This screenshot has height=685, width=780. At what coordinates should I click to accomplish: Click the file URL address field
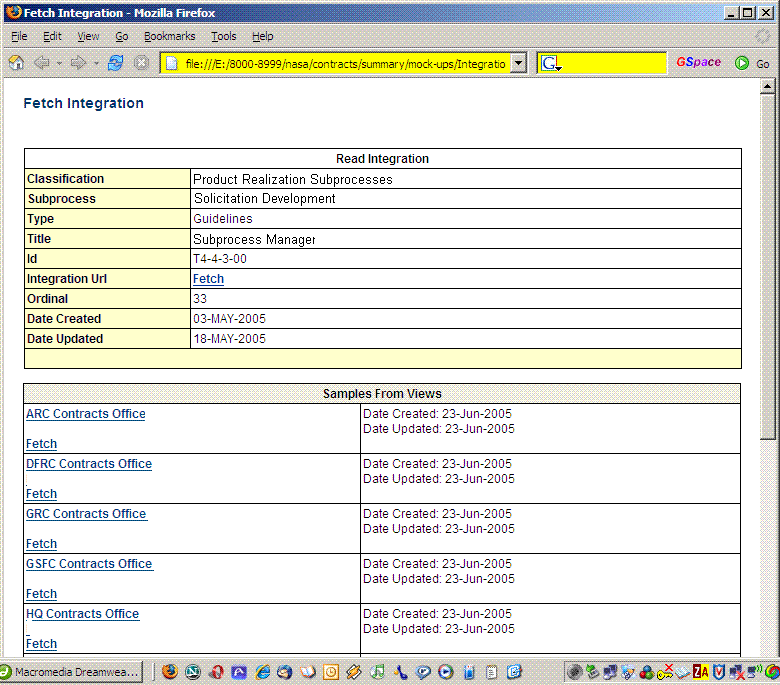[345, 64]
